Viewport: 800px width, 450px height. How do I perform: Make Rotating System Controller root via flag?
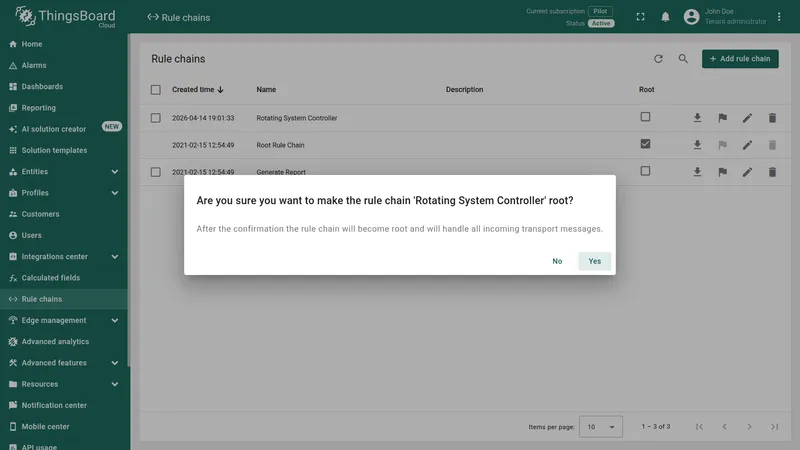(722, 118)
